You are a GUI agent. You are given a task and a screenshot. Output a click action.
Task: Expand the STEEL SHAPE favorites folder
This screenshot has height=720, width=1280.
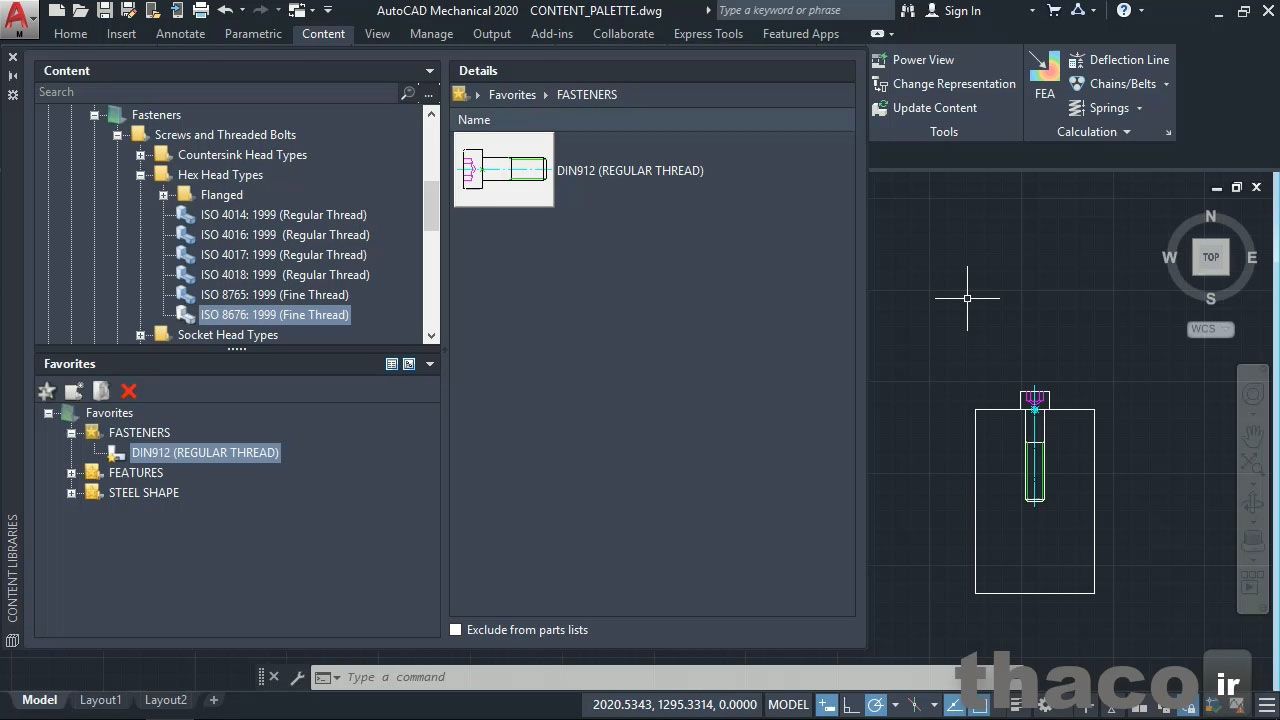[72, 493]
